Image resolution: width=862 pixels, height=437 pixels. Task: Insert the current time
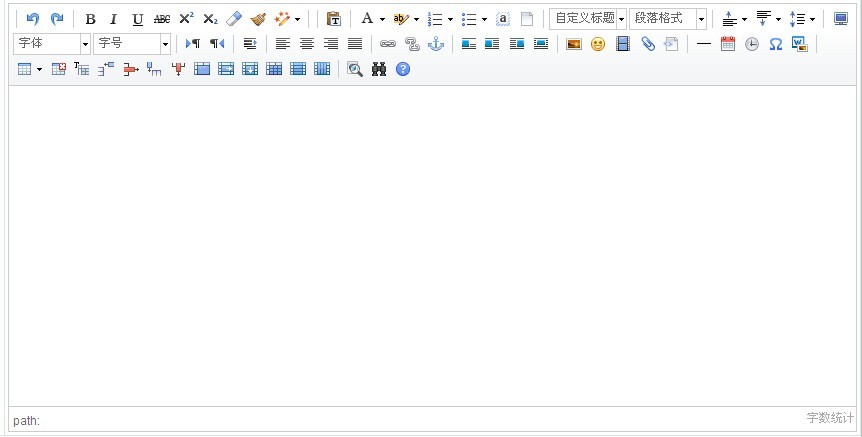coord(752,44)
